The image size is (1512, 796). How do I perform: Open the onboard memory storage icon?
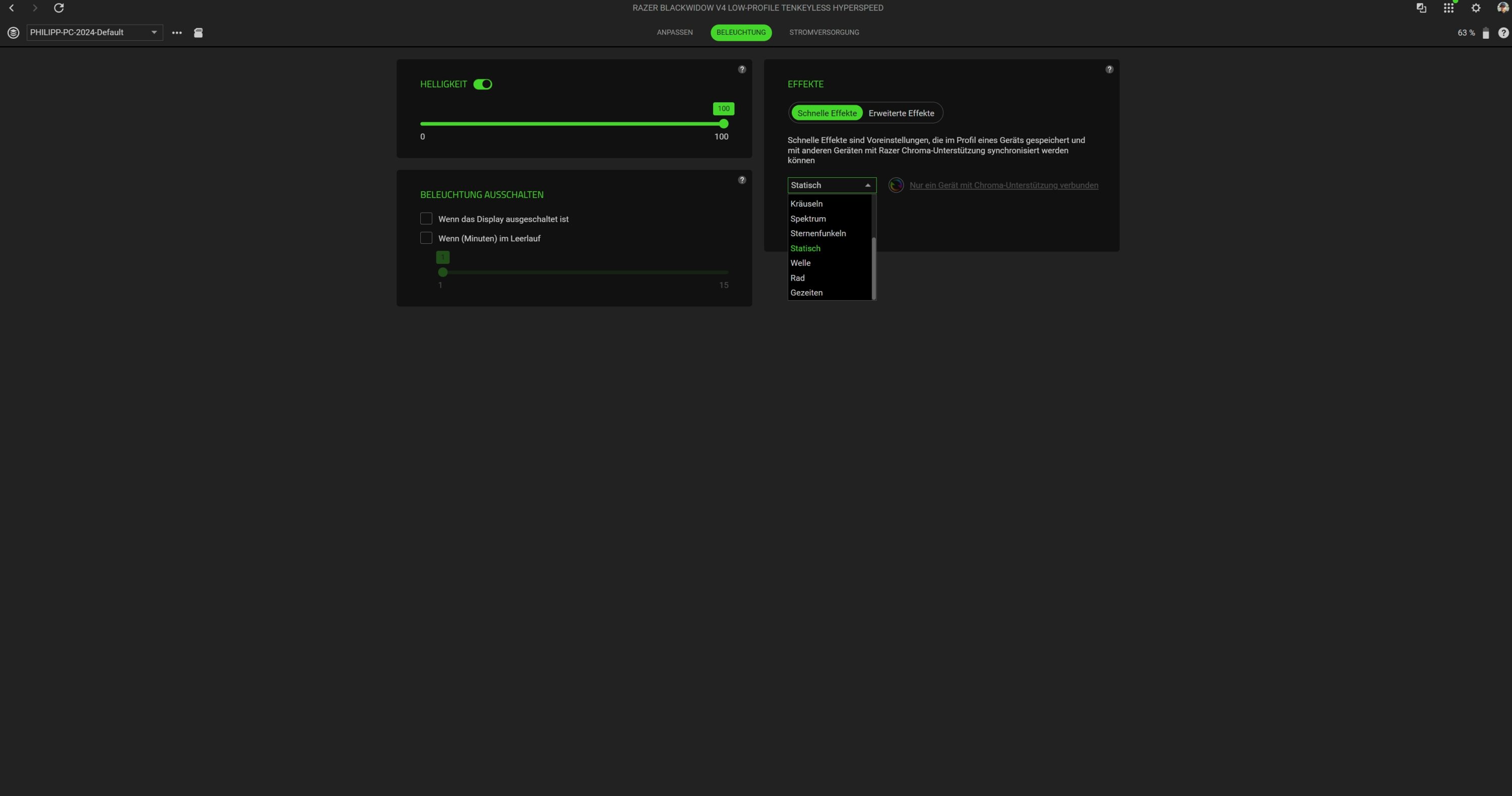[x=199, y=33]
